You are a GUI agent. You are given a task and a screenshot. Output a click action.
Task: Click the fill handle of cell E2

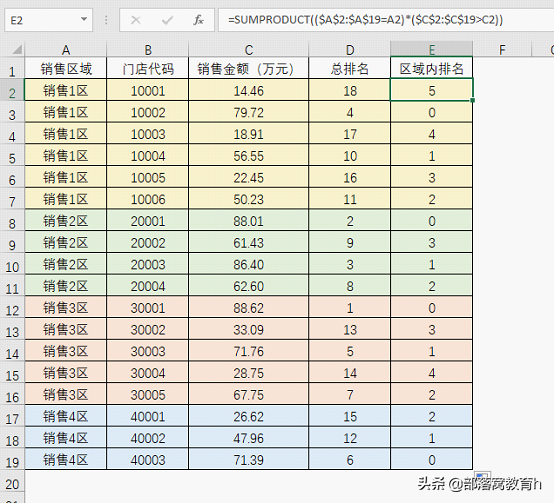point(472,100)
